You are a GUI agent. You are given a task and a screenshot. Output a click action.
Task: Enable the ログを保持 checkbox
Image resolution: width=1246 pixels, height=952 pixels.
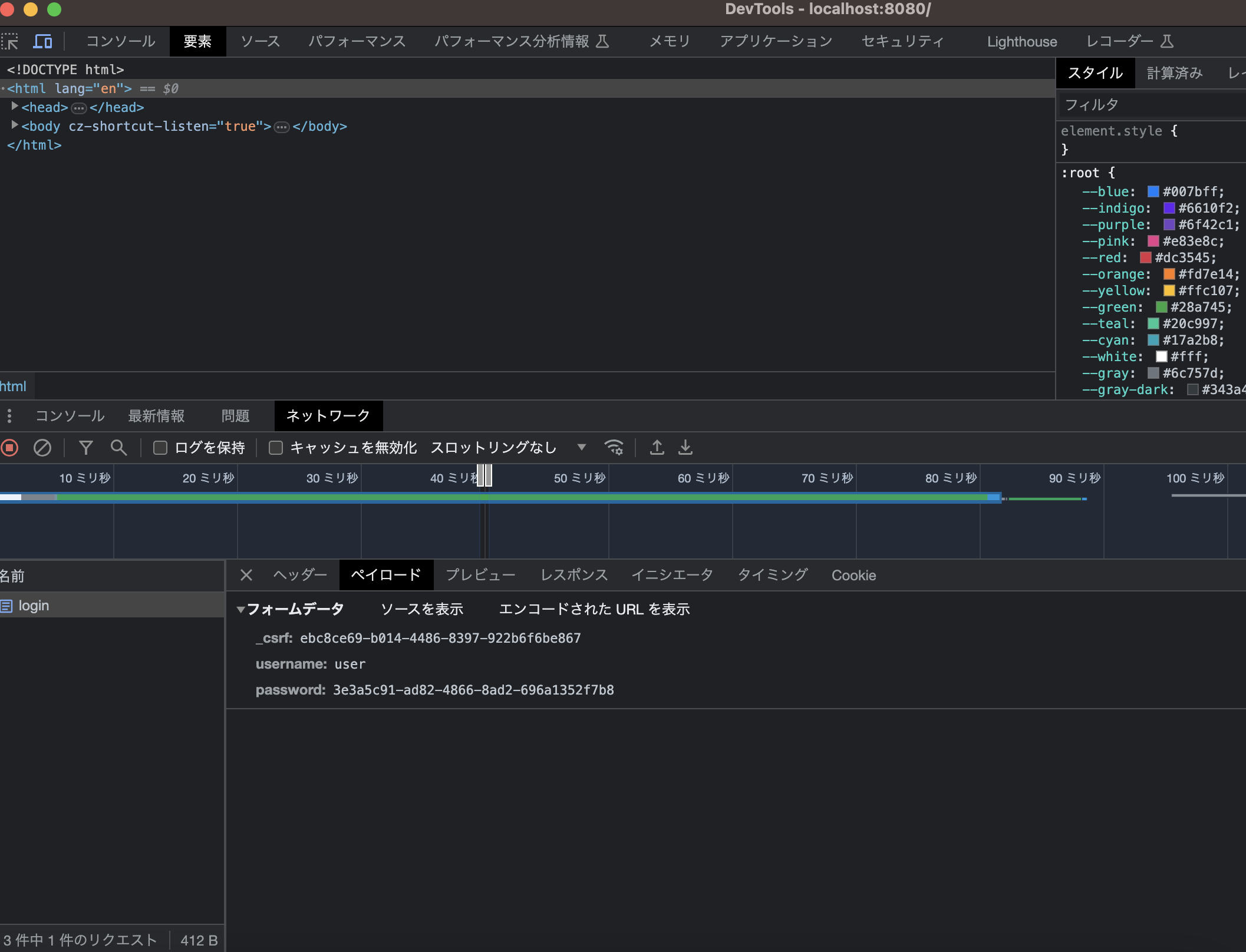click(x=159, y=448)
